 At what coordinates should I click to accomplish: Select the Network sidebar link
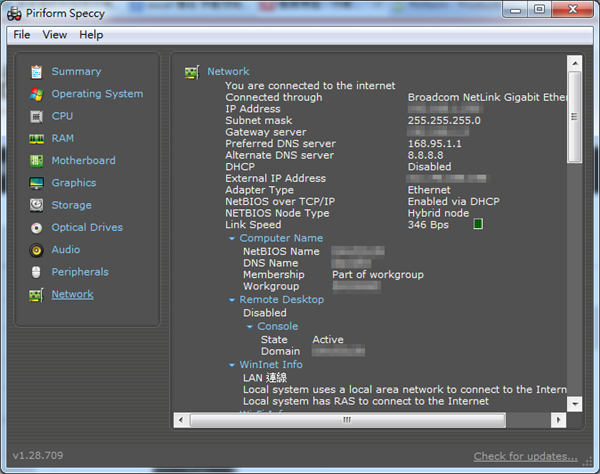tap(73, 294)
